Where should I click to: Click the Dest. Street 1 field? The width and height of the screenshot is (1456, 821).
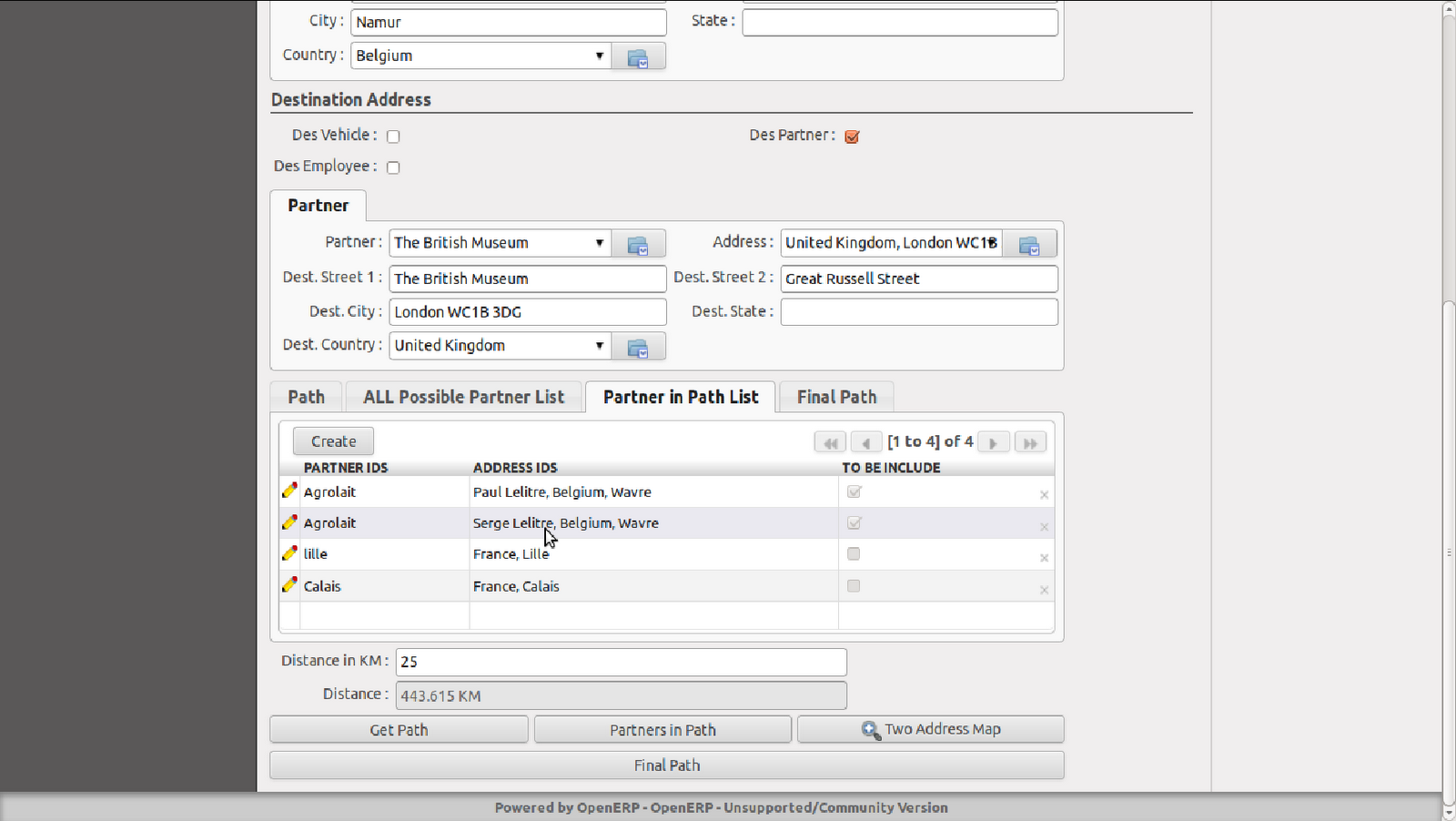[528, 279]
